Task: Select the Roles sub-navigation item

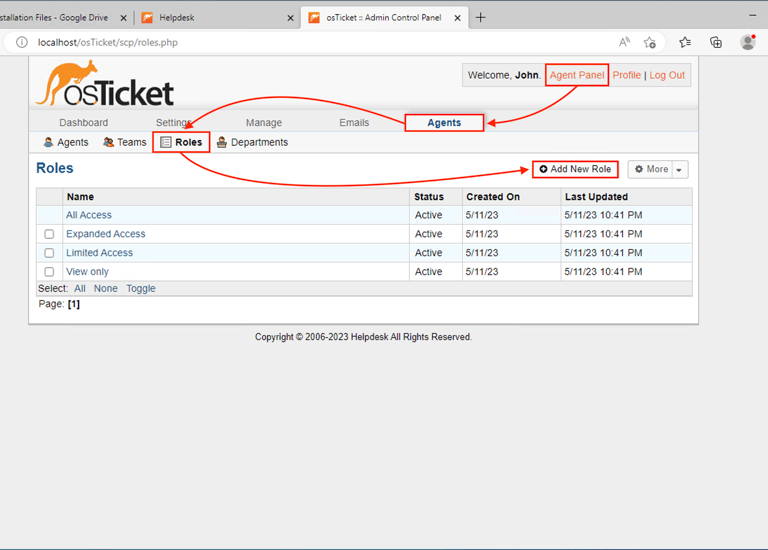Action: click(x=181, y=142)
